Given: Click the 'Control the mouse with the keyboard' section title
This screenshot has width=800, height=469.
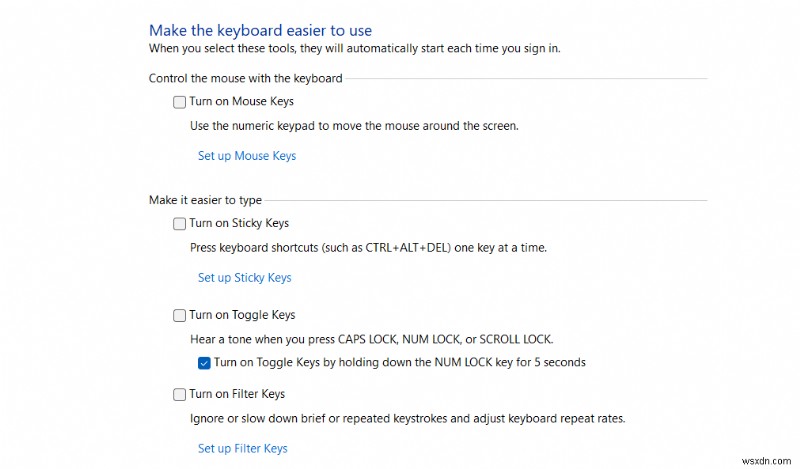Looking at the screenshot, I should pos(246,79).
